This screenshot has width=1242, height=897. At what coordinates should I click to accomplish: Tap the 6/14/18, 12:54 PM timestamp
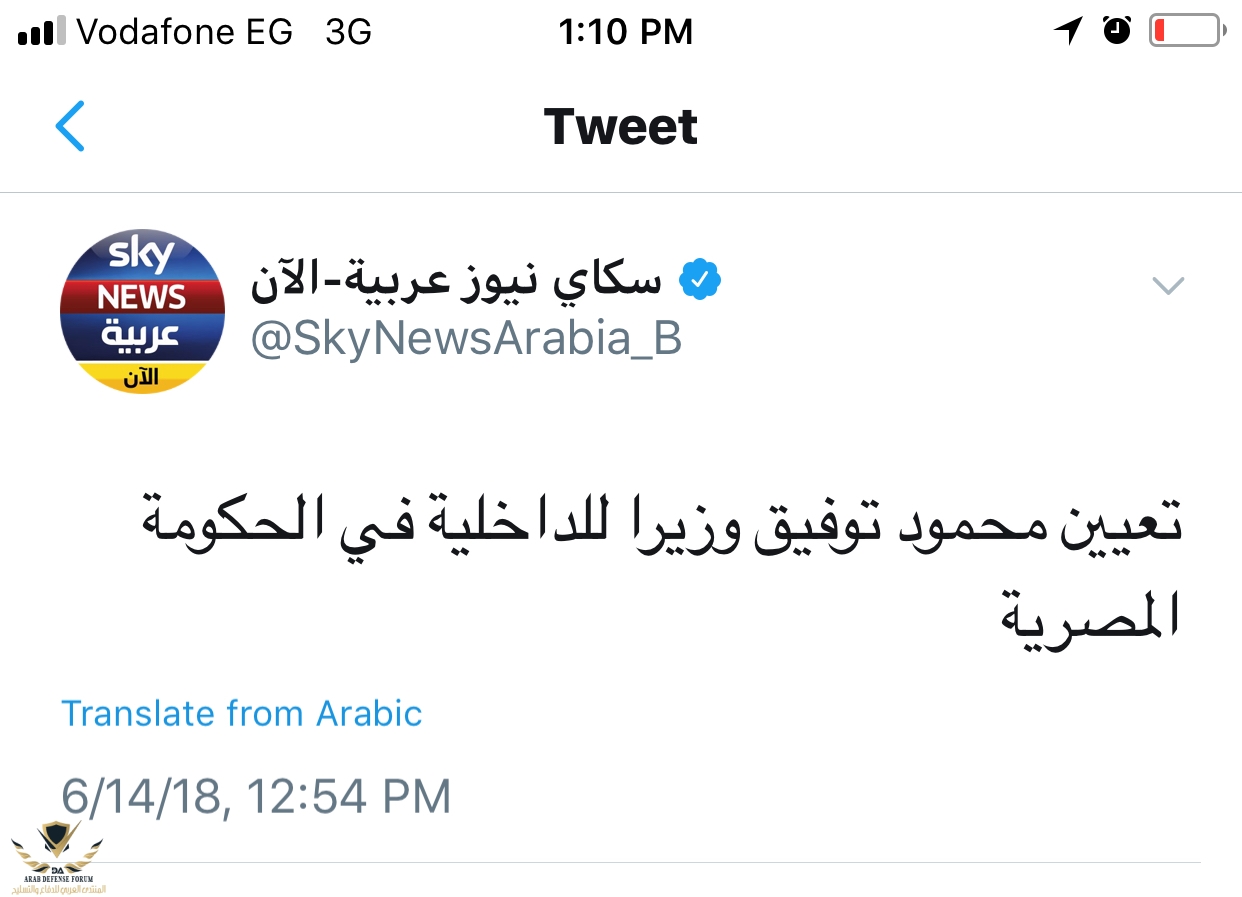point(257,797)
